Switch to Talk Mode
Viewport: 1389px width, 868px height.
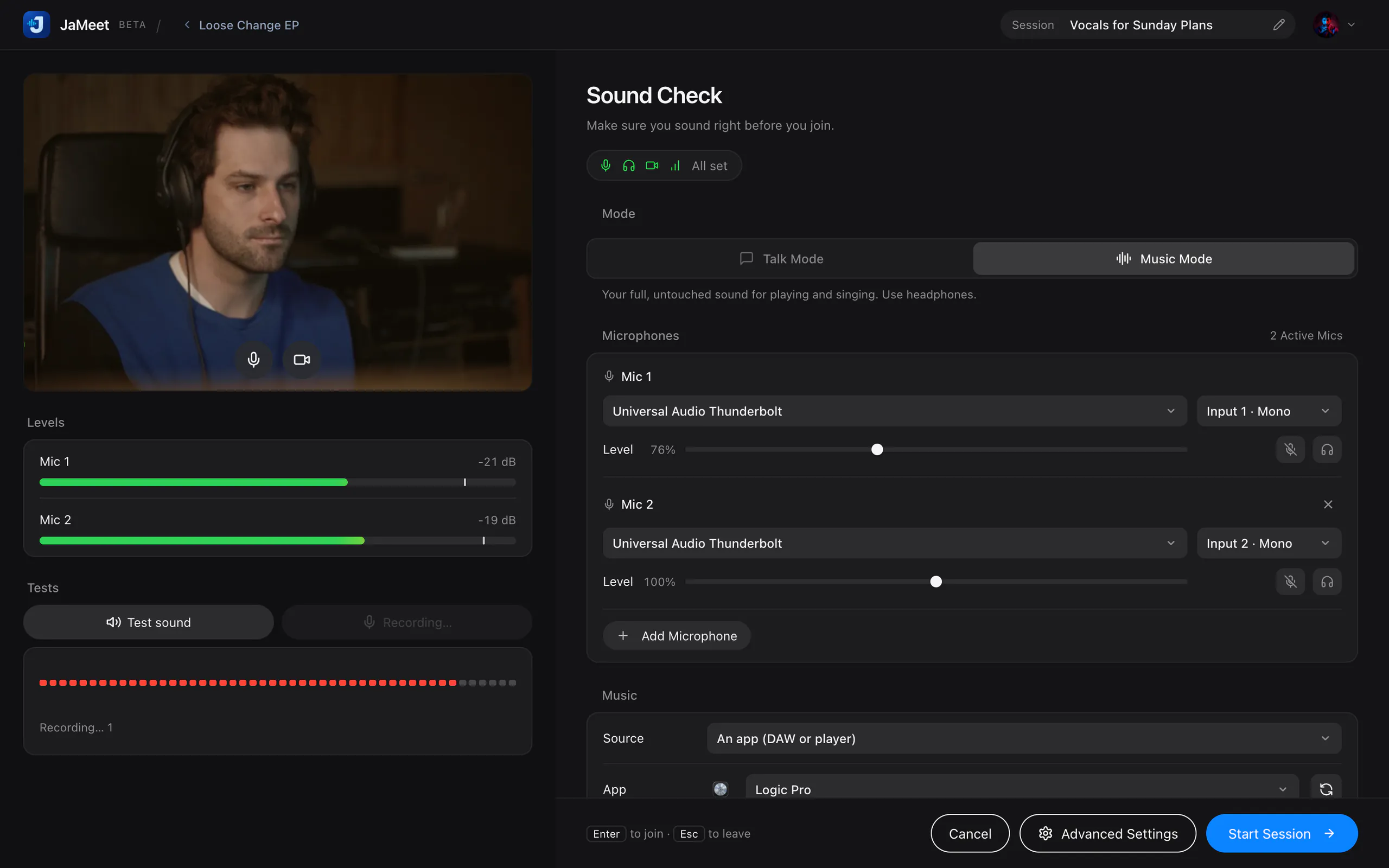[x=781, y=259]
